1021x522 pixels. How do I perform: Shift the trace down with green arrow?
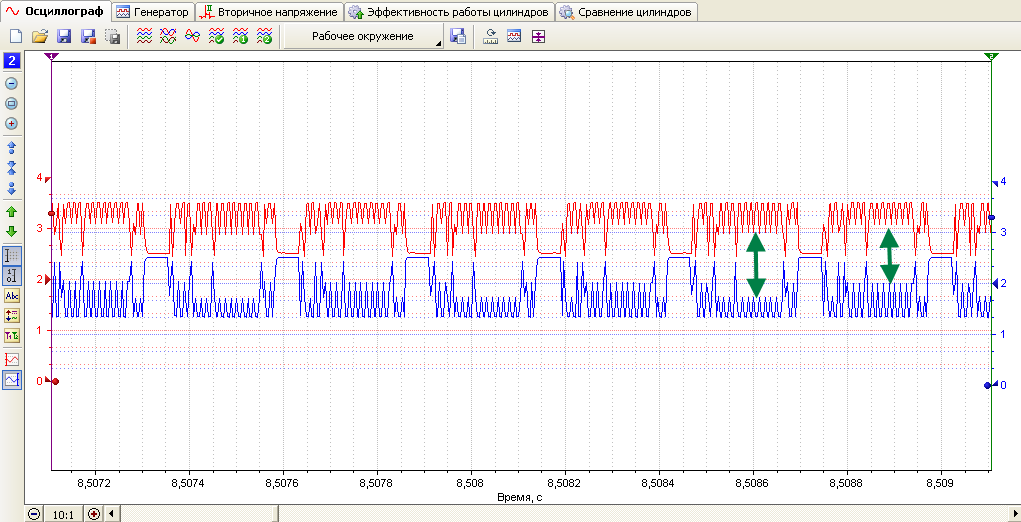(12, 232)
